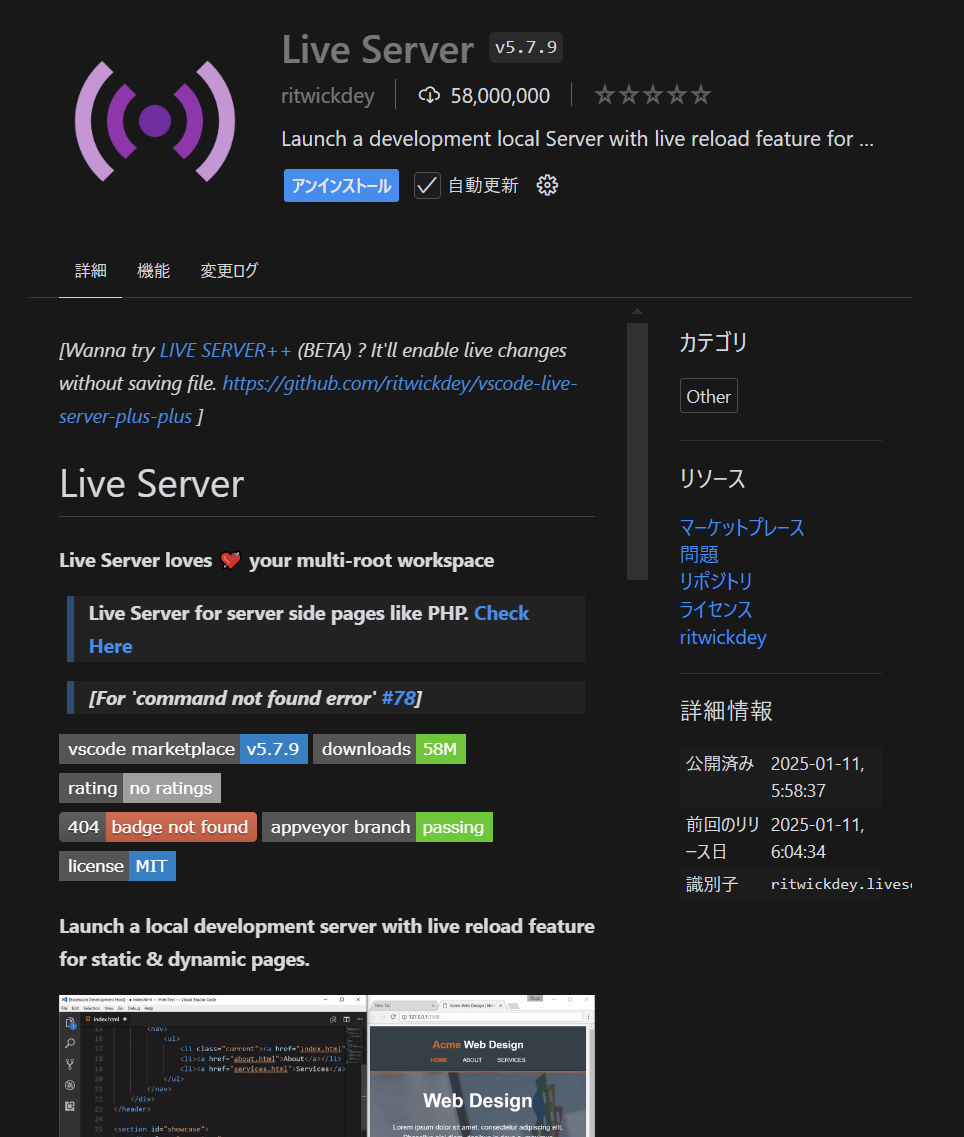Click the リソース section heading
This screenshot has width=964, height=1137.
pyautogui.click(x=712, y=479)
